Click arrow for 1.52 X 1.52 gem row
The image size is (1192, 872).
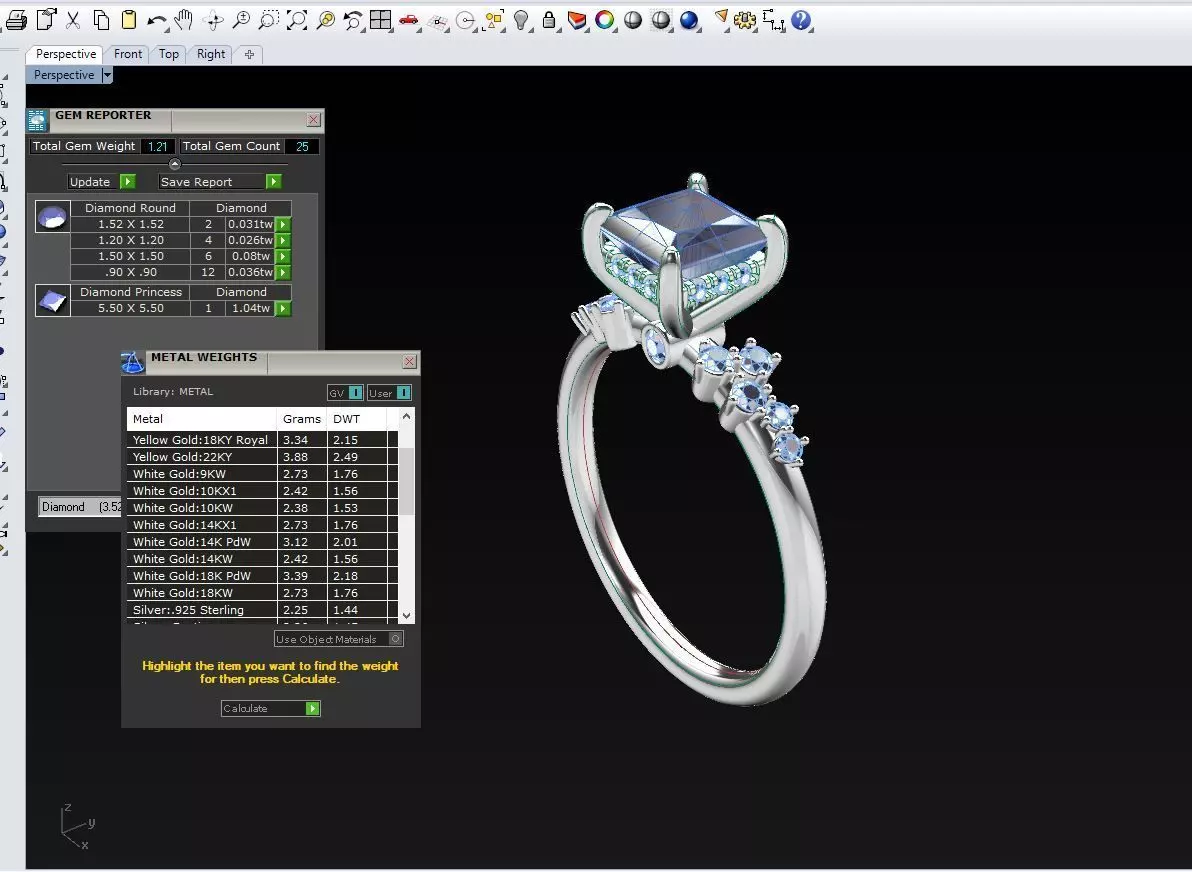pyautogui.click(x=283, y=224)
